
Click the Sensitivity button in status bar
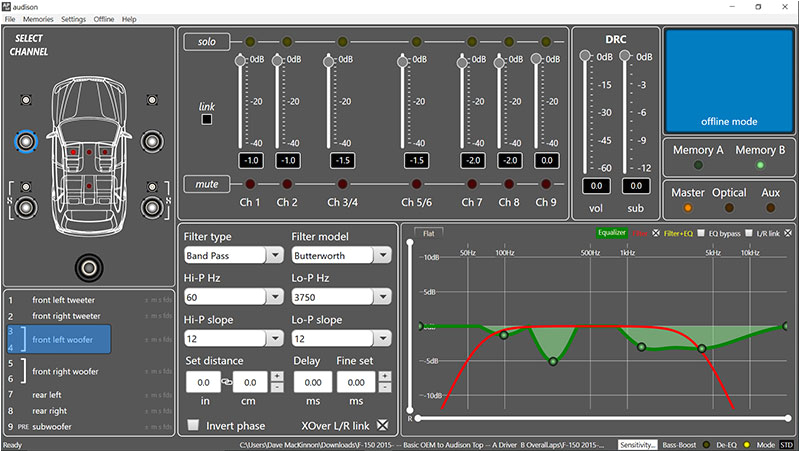(639, 444)
